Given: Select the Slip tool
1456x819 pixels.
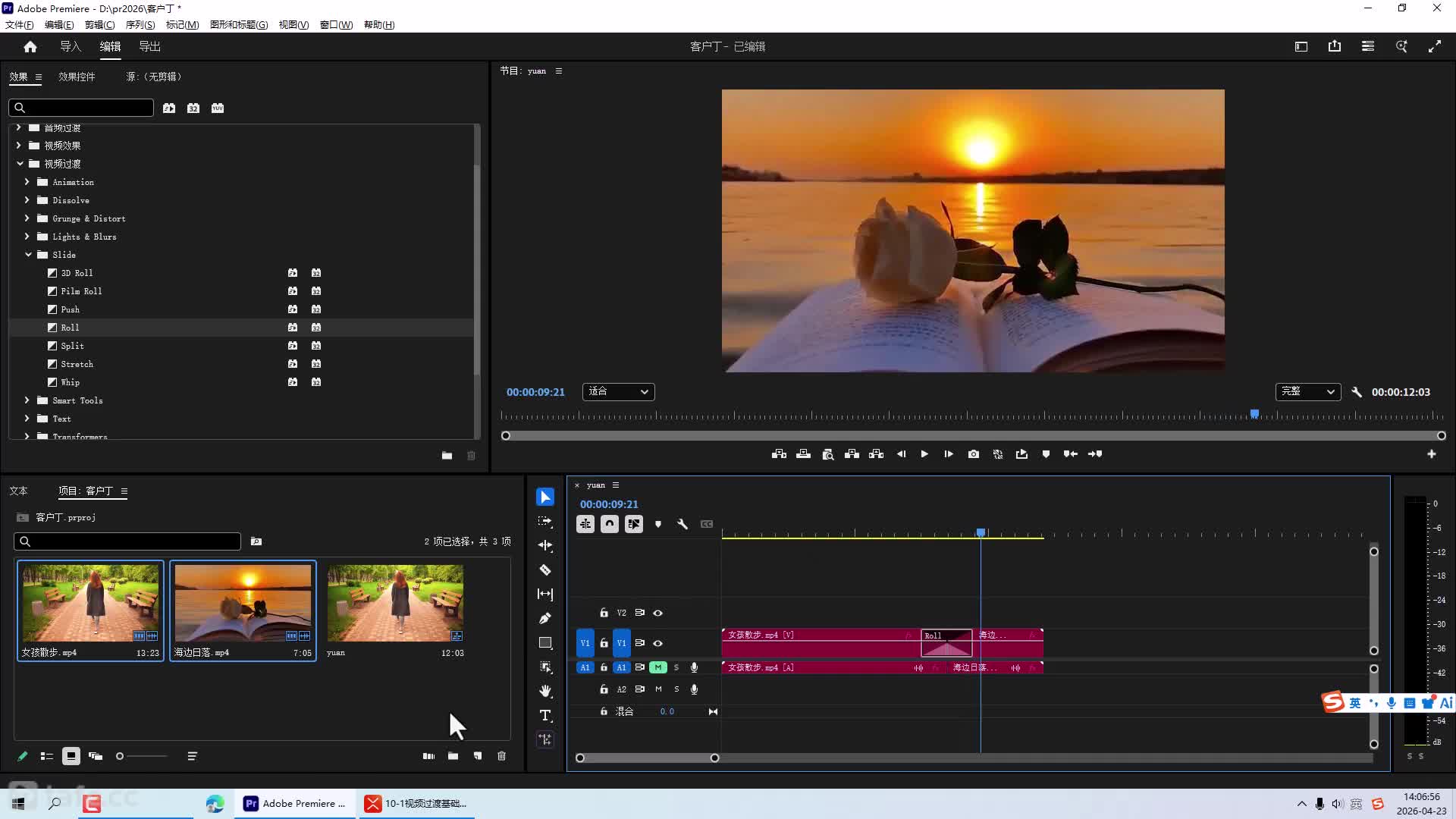Looking at the screenshot, I should click(x=545, y=595).
